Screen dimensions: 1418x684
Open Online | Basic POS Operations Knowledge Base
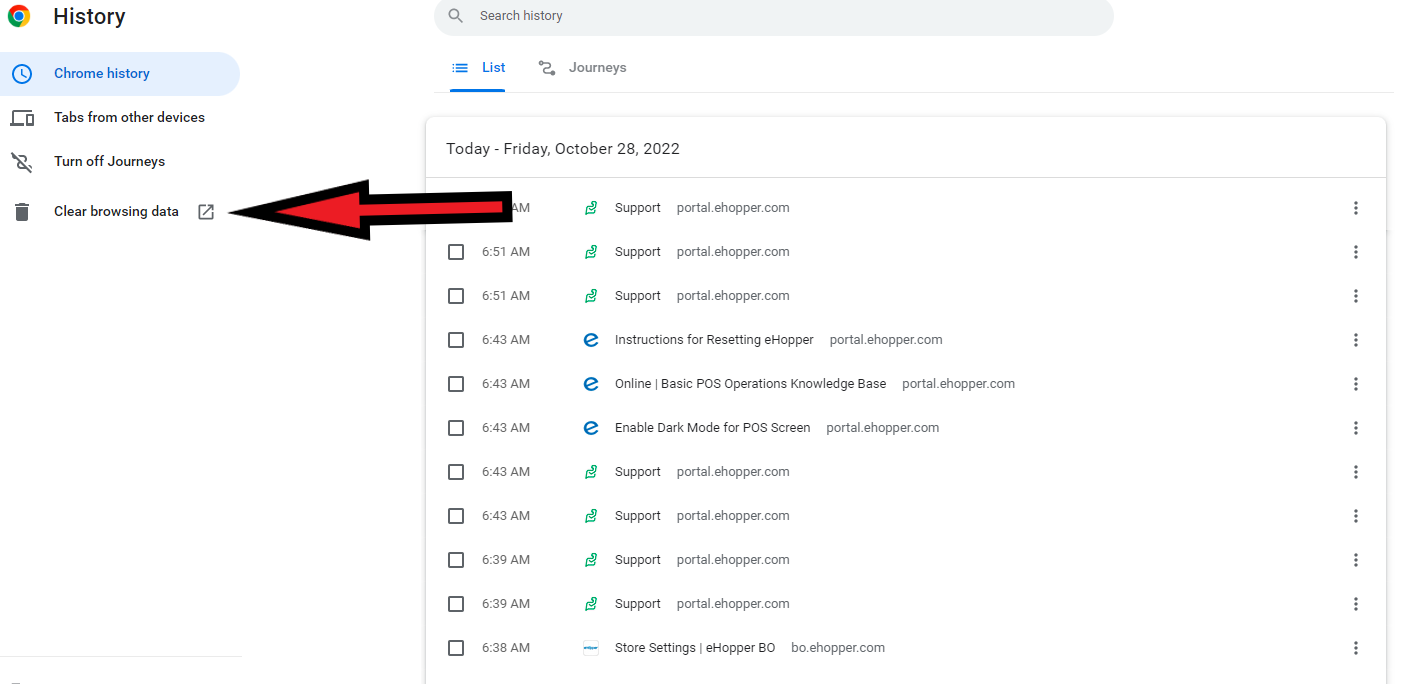(x=750, y=384)
